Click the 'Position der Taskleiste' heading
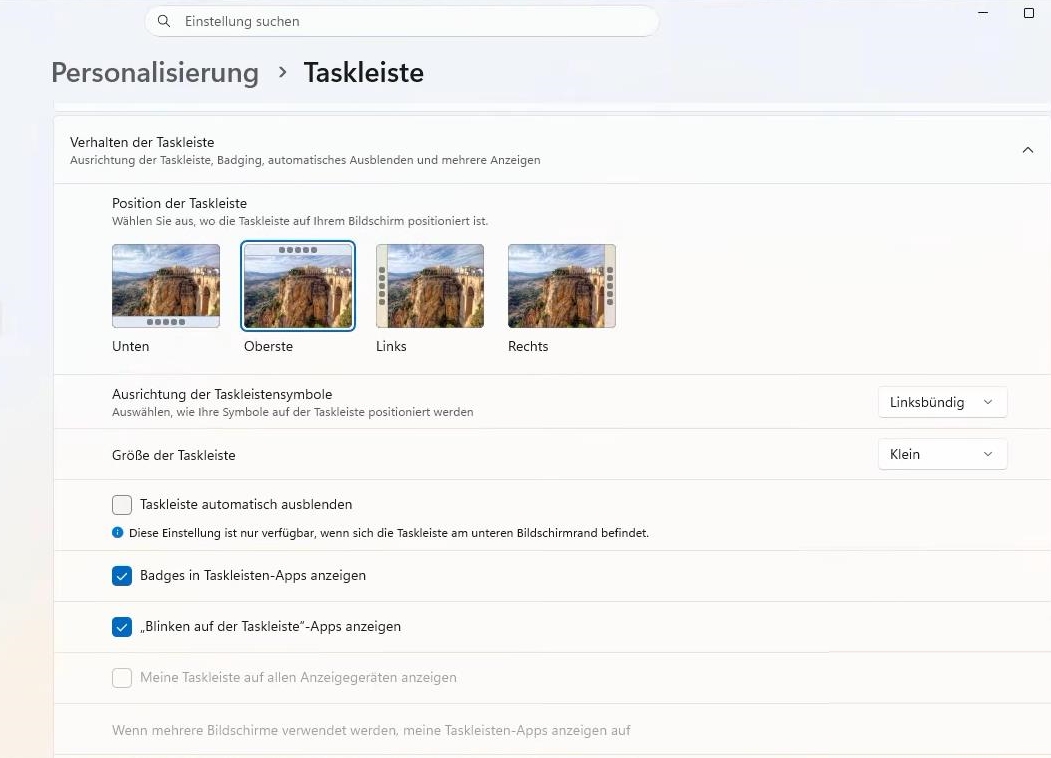 coord(179,203)
